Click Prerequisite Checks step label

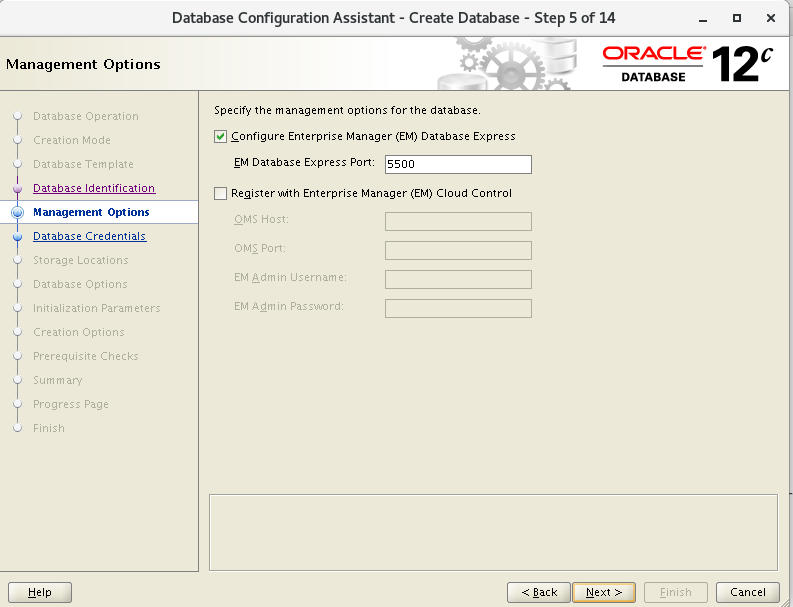click(x=85, y=357)
